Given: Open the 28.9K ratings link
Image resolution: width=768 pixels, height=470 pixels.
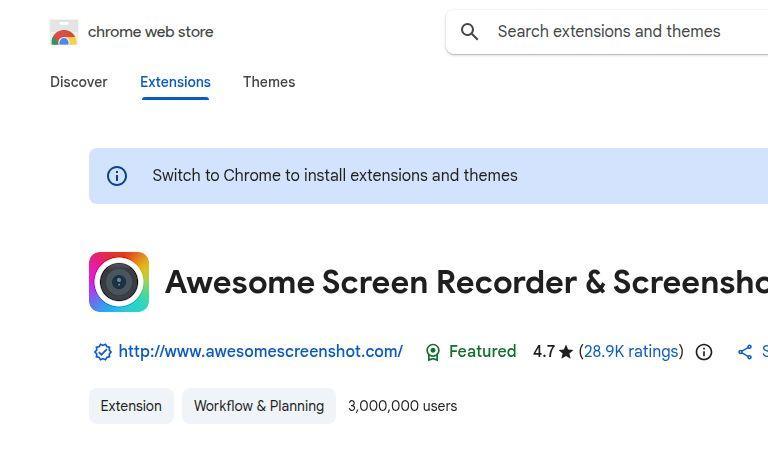Looking at the screenshot, I should click(x=631, y=352).
